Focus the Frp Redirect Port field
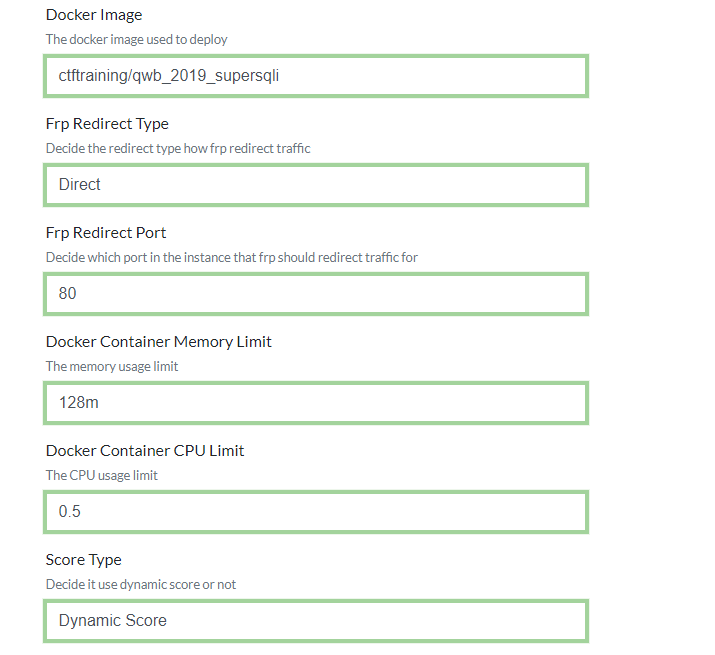This screenshot has width=715, height=655. (315, 294)
